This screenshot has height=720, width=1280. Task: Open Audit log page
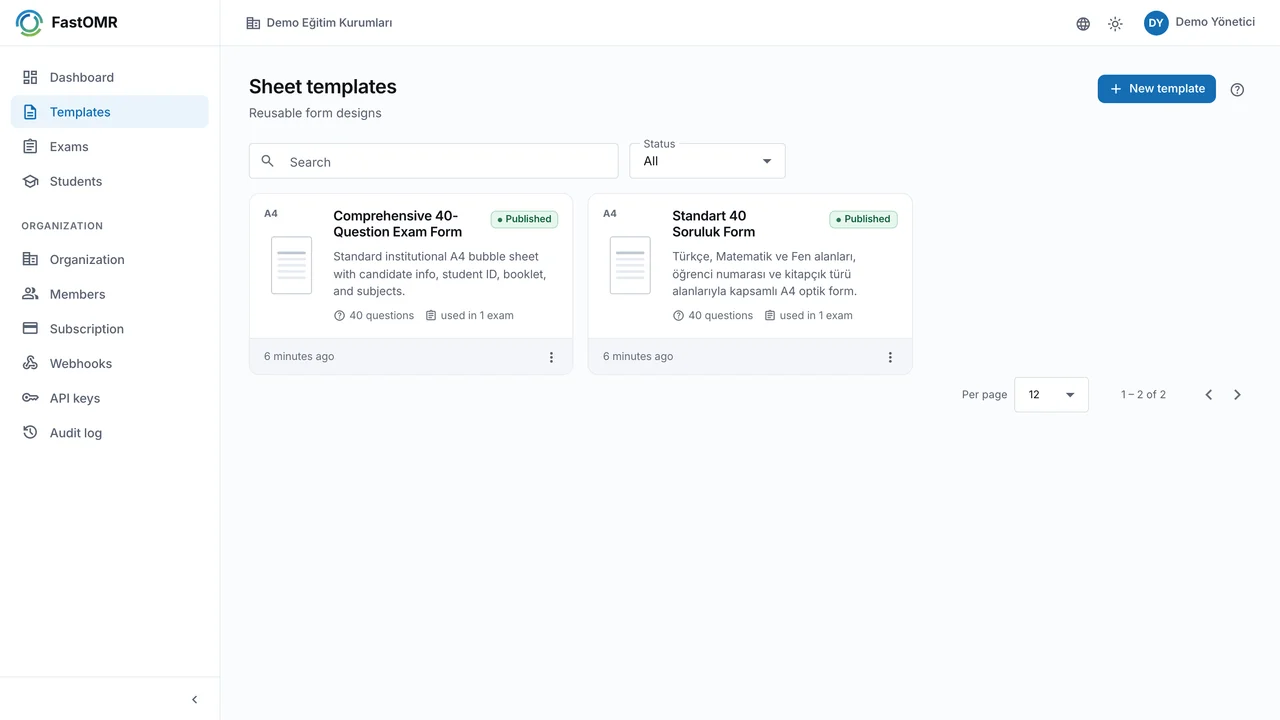pyautogui.click(x=110, y=433)
